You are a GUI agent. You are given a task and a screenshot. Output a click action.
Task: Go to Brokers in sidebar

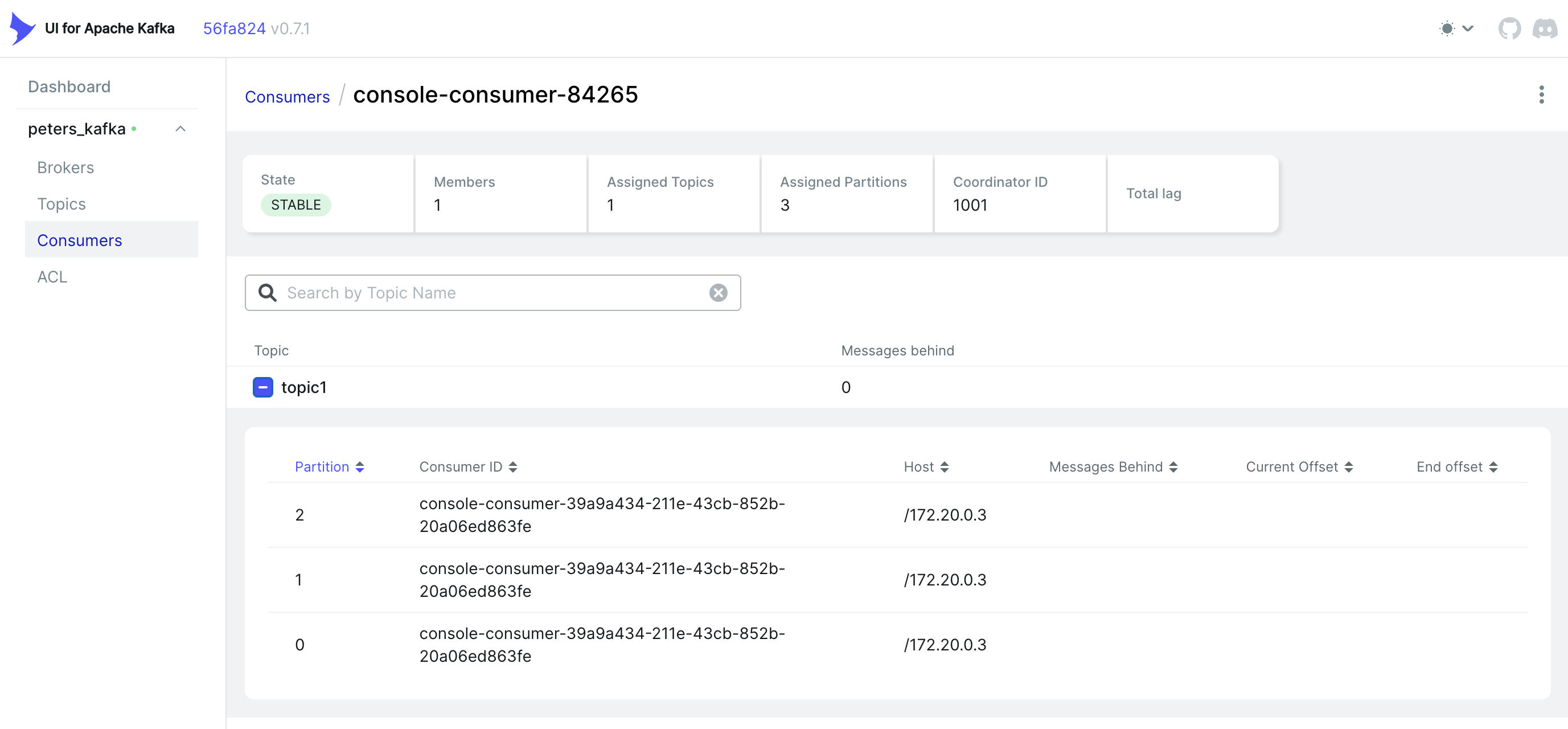tap(65, 167)
